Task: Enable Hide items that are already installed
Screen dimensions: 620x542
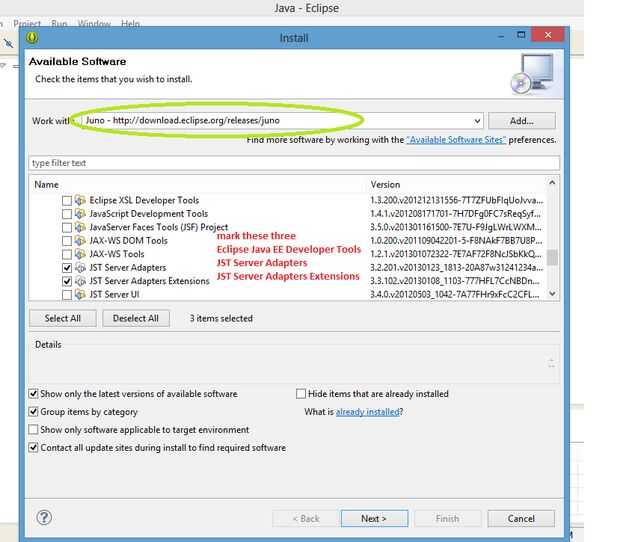Action: click(x=301, y=394)
